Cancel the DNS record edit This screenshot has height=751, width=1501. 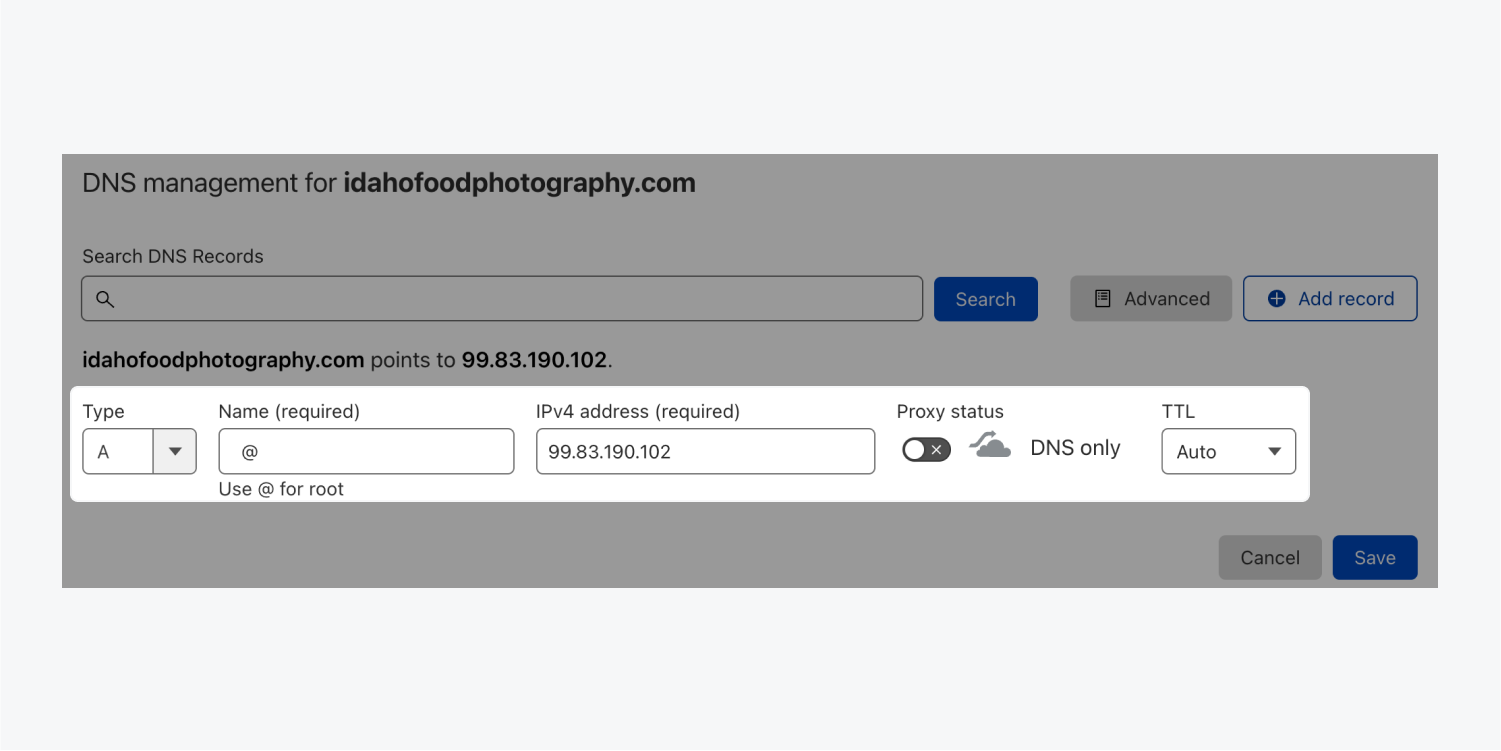click(1270, 558)
